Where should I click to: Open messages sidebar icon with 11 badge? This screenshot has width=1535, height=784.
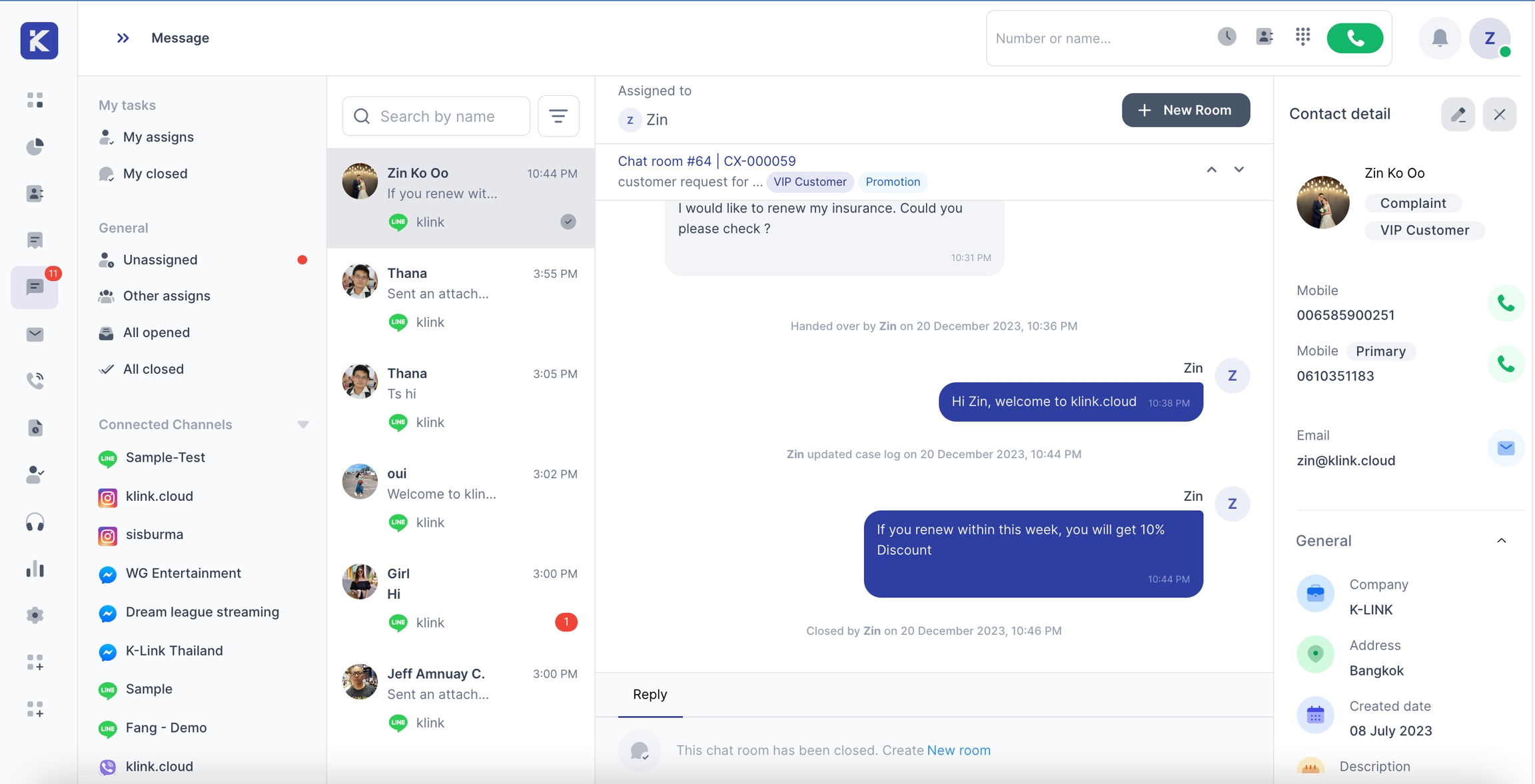(x=35, y=287)
